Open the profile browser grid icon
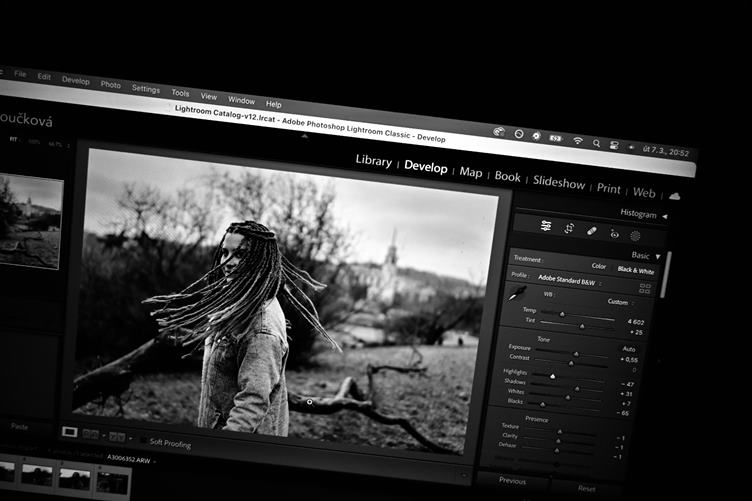The height and width of the screenshot is (501, 752). [x=645, y=288]
